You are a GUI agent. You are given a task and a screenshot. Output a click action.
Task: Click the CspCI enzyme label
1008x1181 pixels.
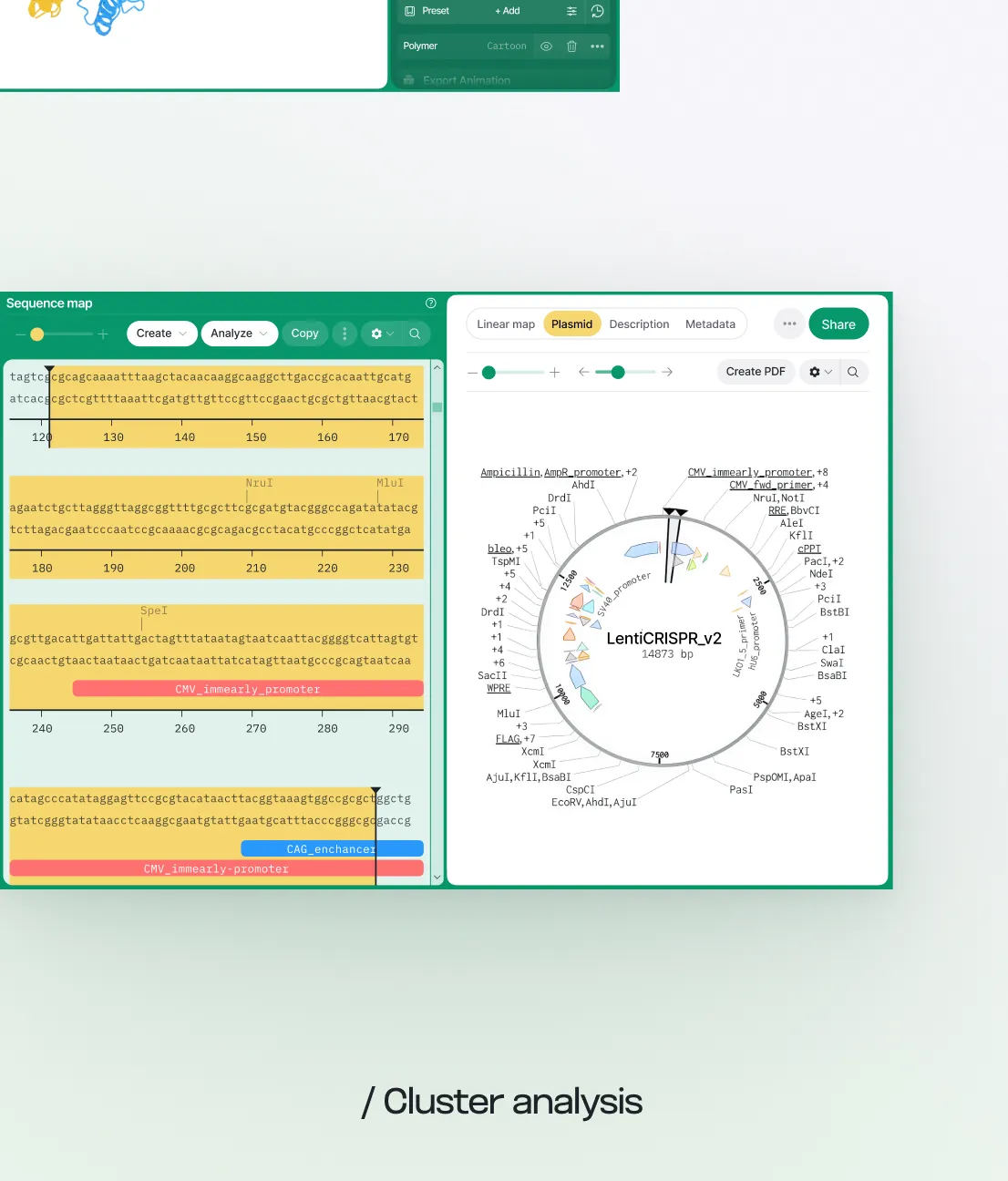pos(580,789)
